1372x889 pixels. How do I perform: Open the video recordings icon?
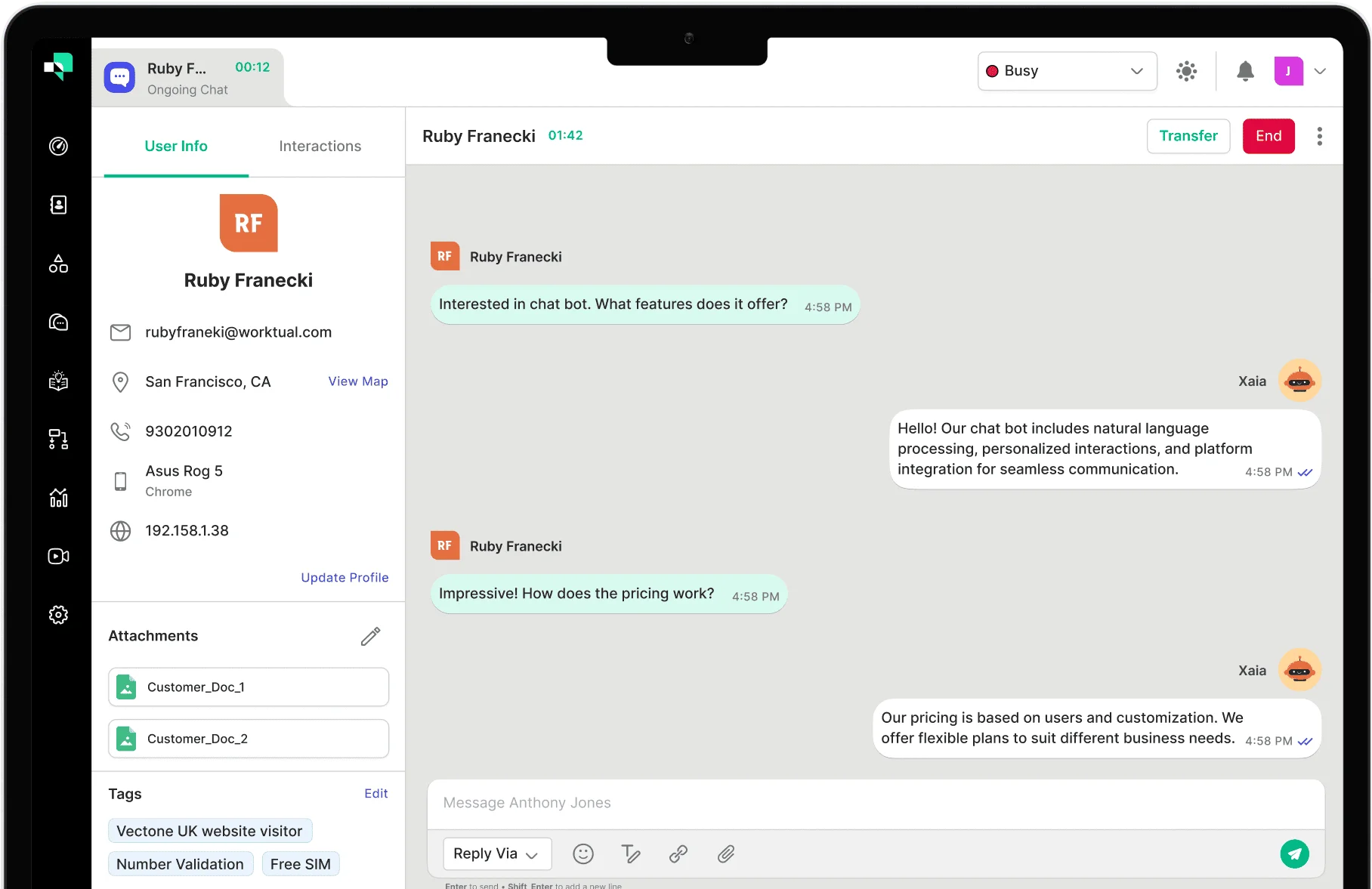coord(58,557)
